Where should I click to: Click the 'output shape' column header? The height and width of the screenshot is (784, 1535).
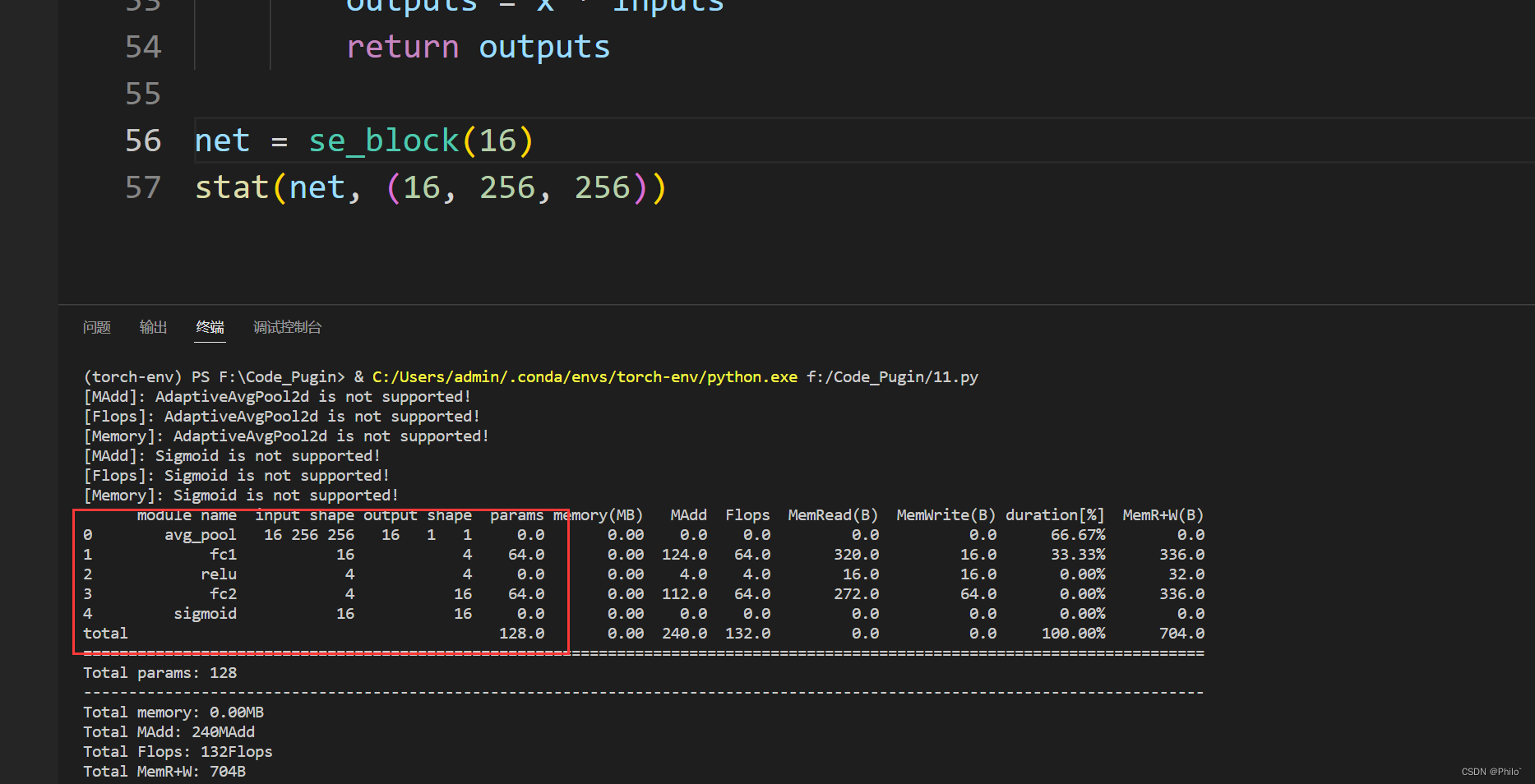pos(418,515)
